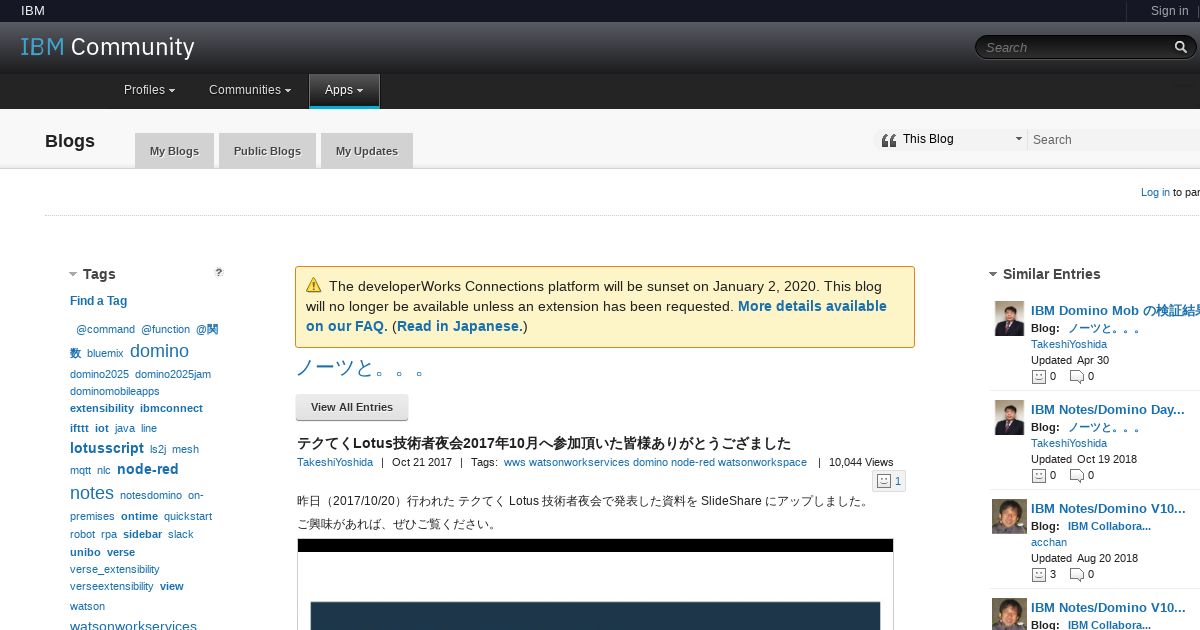
Task: Select the domino tag in cloud
Action: click(x=159, y=351)
